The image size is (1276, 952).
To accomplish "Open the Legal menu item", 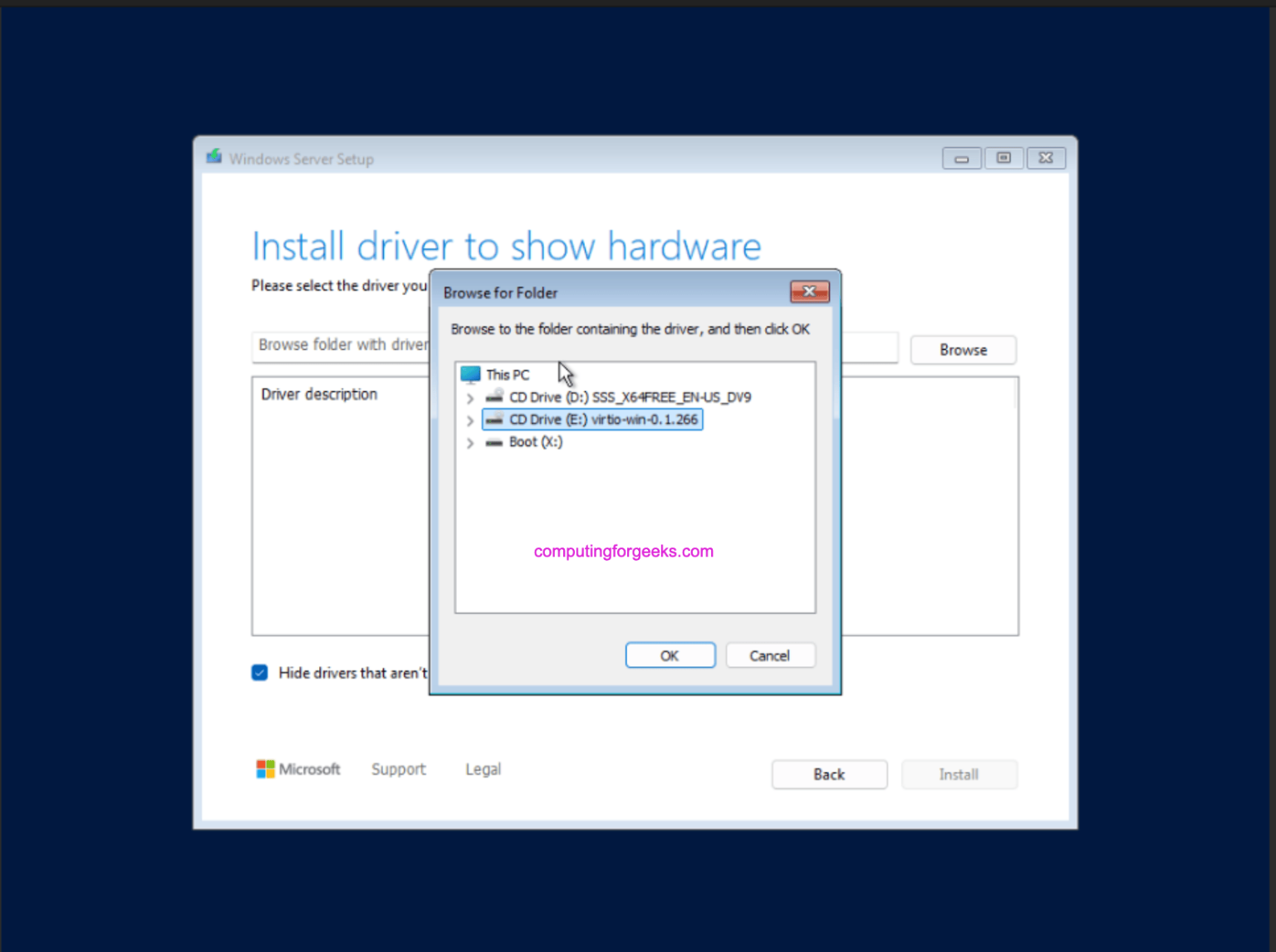I will coord(483,769).
